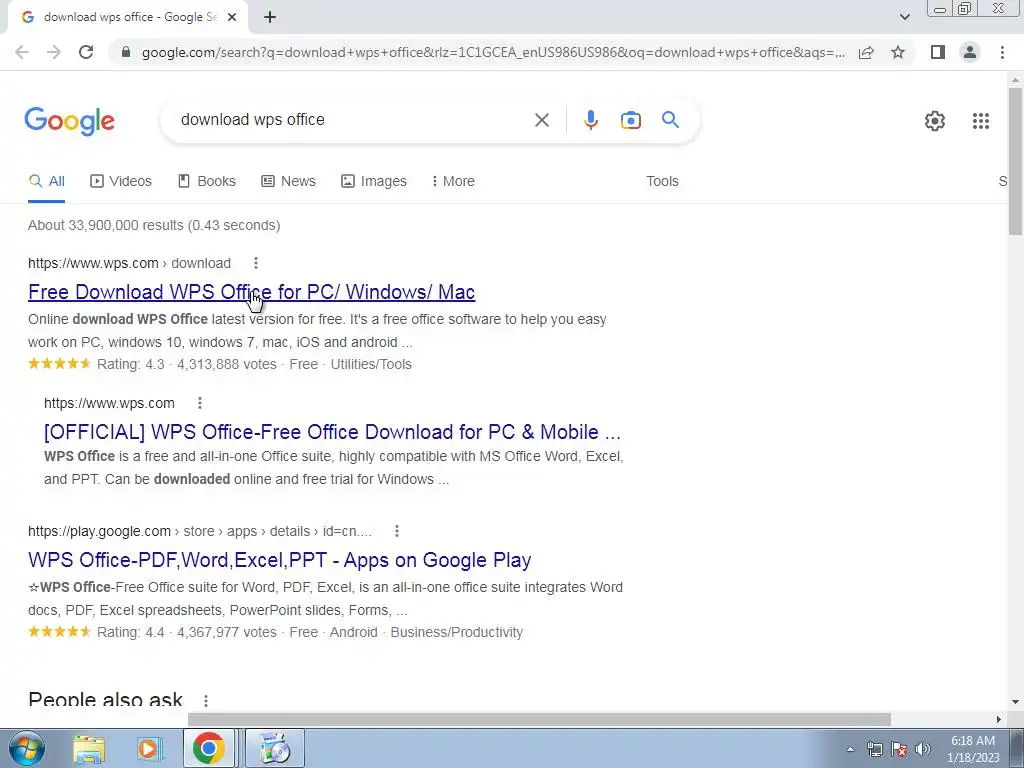Viewport: 1024px width, 768px height.
Task: Open 'Free Download WPS Office for PC' link
Action: point(251,292)
